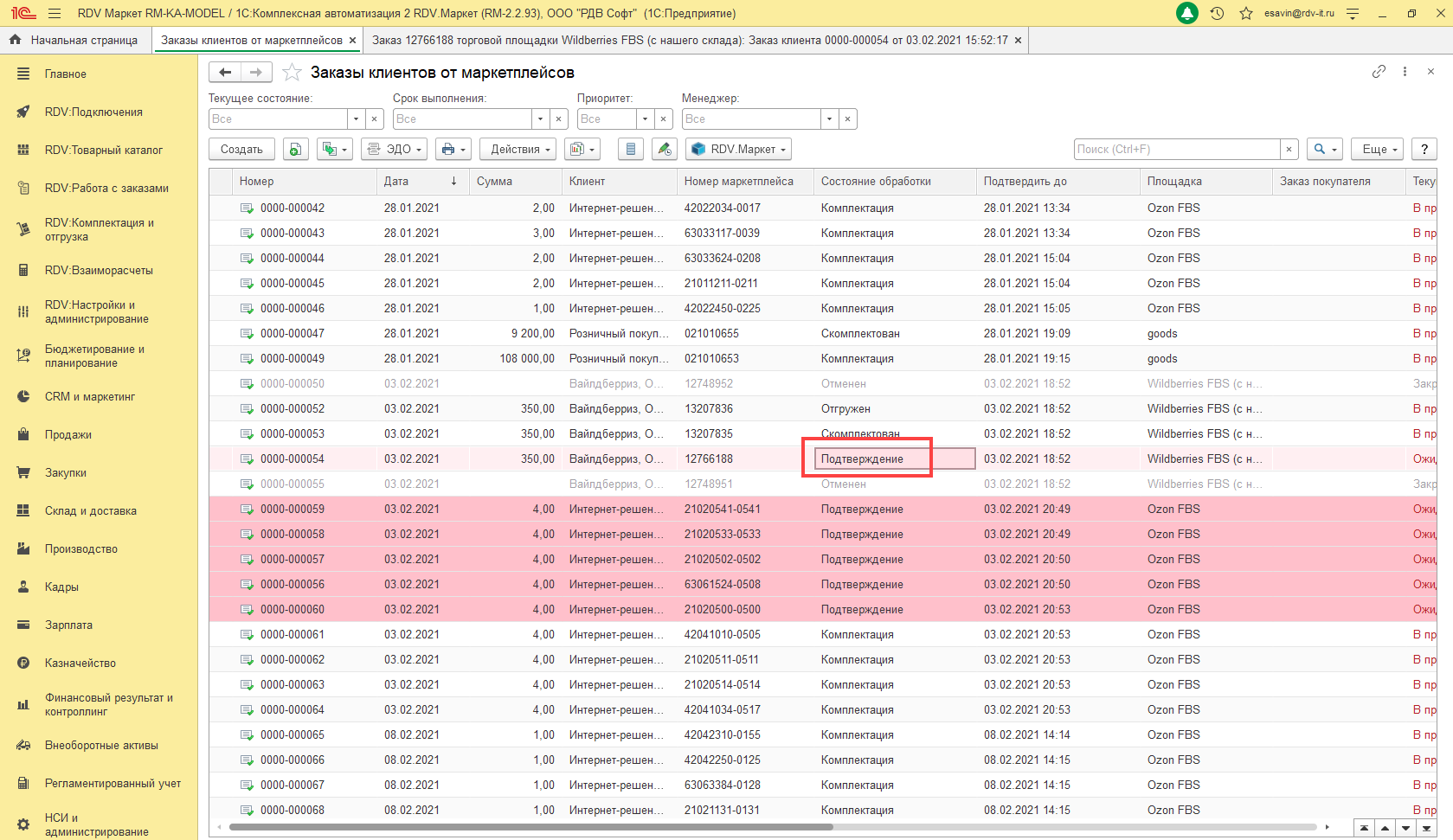Click the green notification bell icon
The height and width of the screenshot is (840, 1453).
(1187, 13)
